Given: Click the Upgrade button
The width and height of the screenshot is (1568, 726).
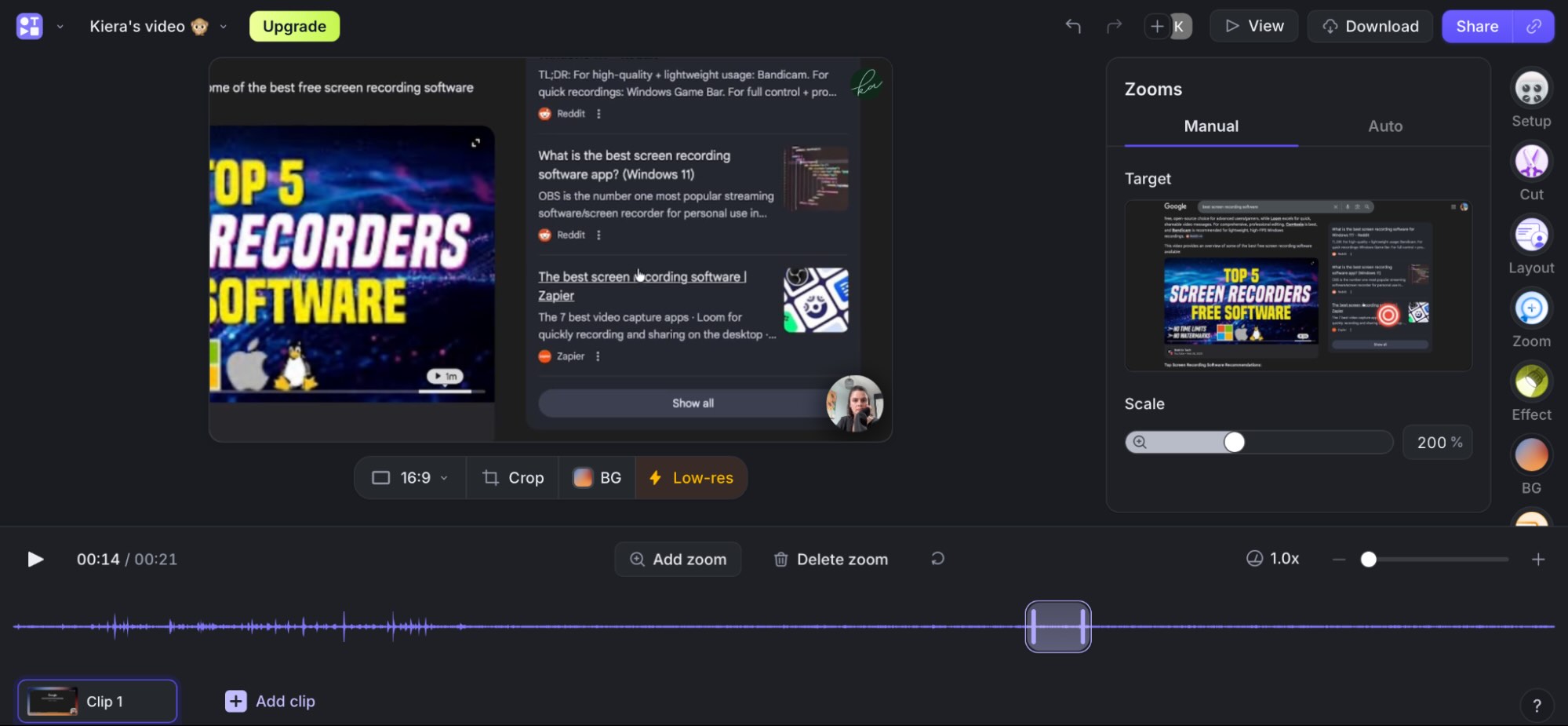Looking at the screenshot, I should click(x=294, y=26).
